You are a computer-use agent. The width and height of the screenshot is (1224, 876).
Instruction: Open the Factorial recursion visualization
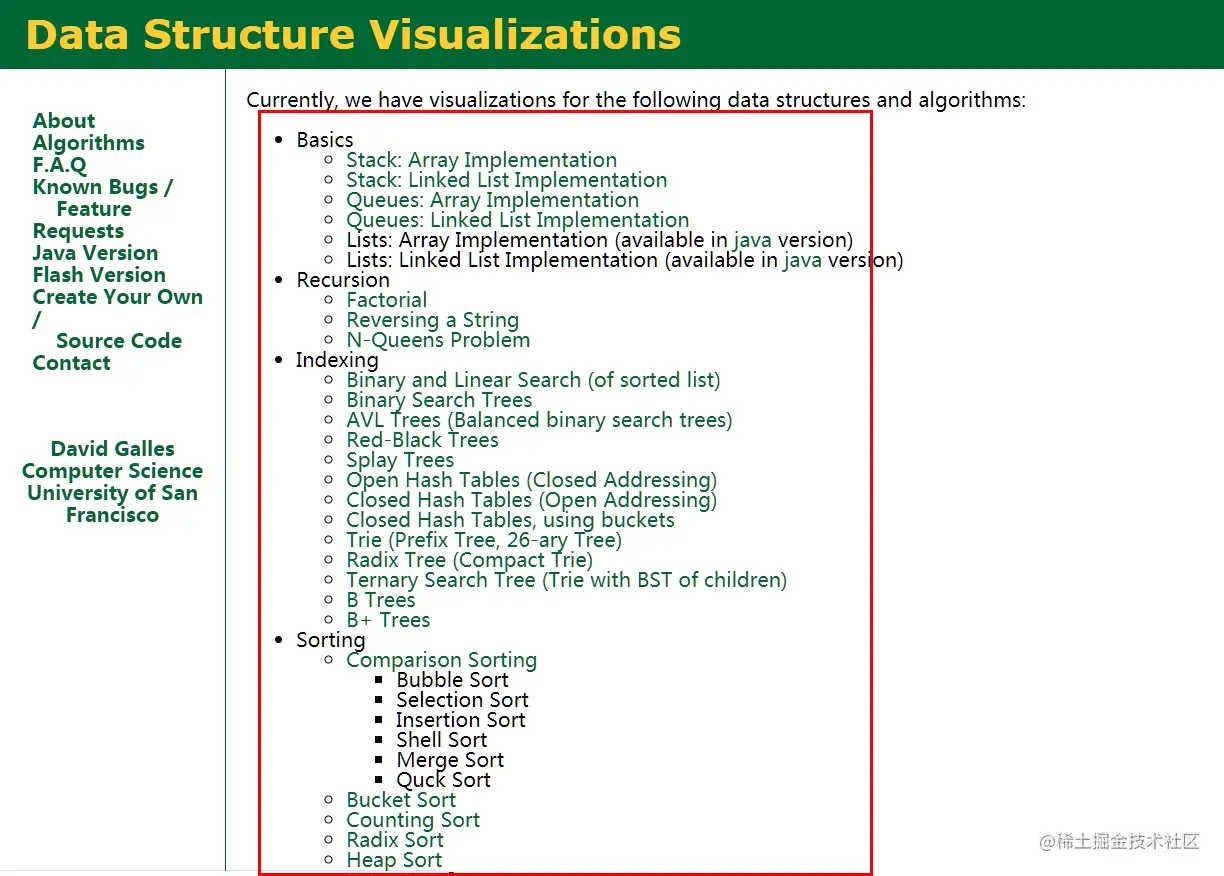click(386, 300)
